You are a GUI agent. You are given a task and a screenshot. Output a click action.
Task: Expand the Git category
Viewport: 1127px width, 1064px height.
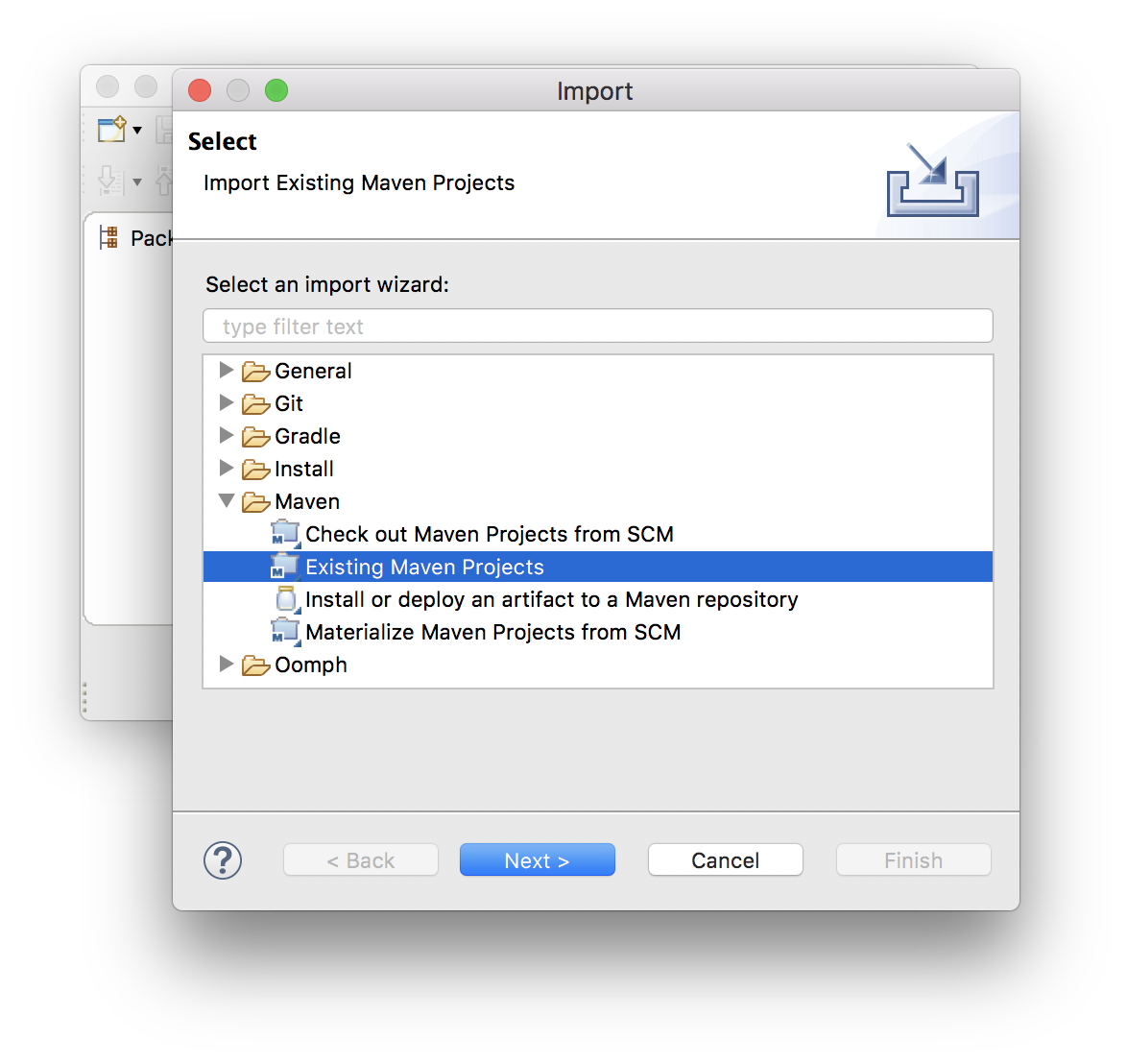coord(227,402)
